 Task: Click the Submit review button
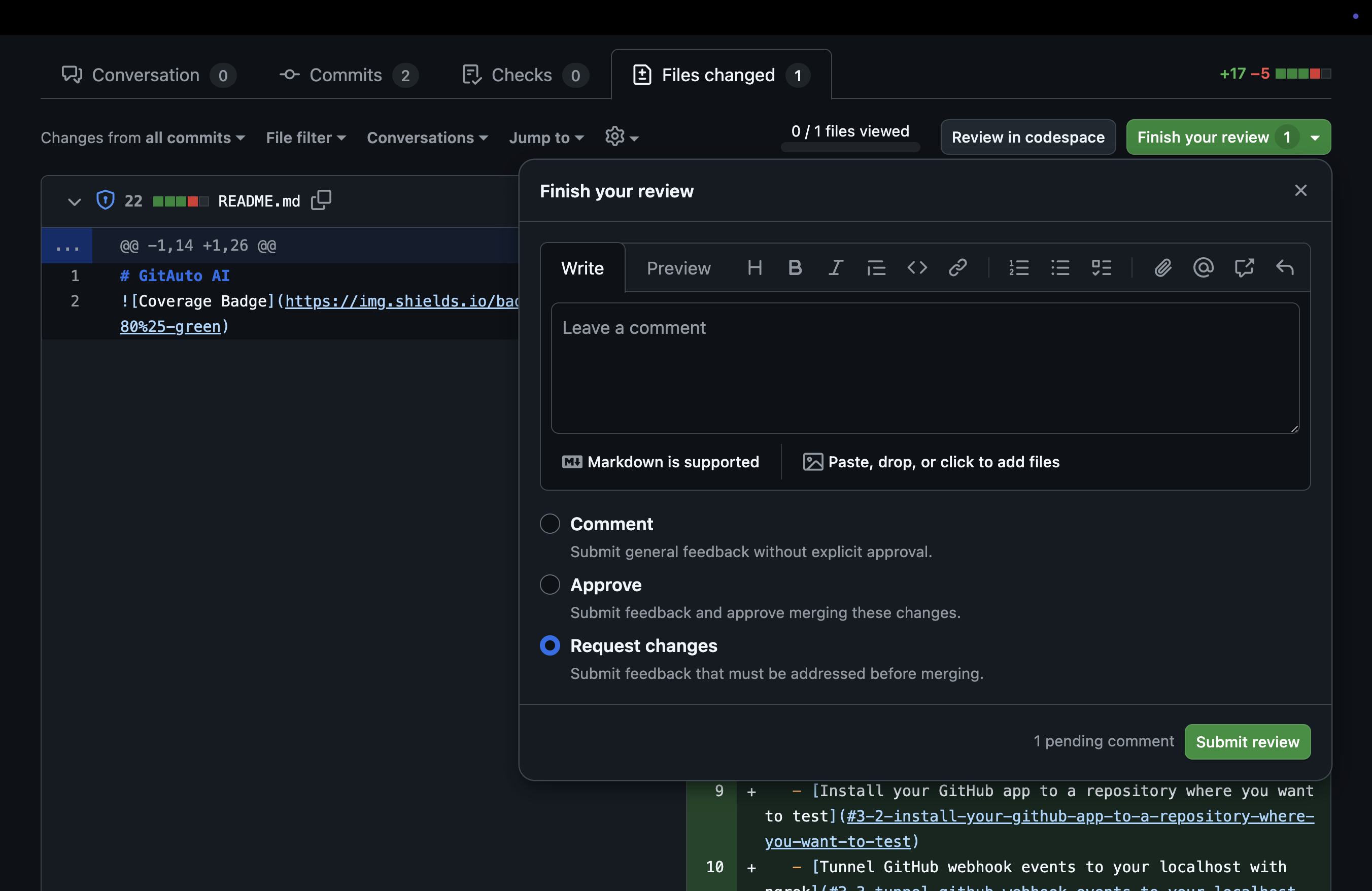[1247, 741]
